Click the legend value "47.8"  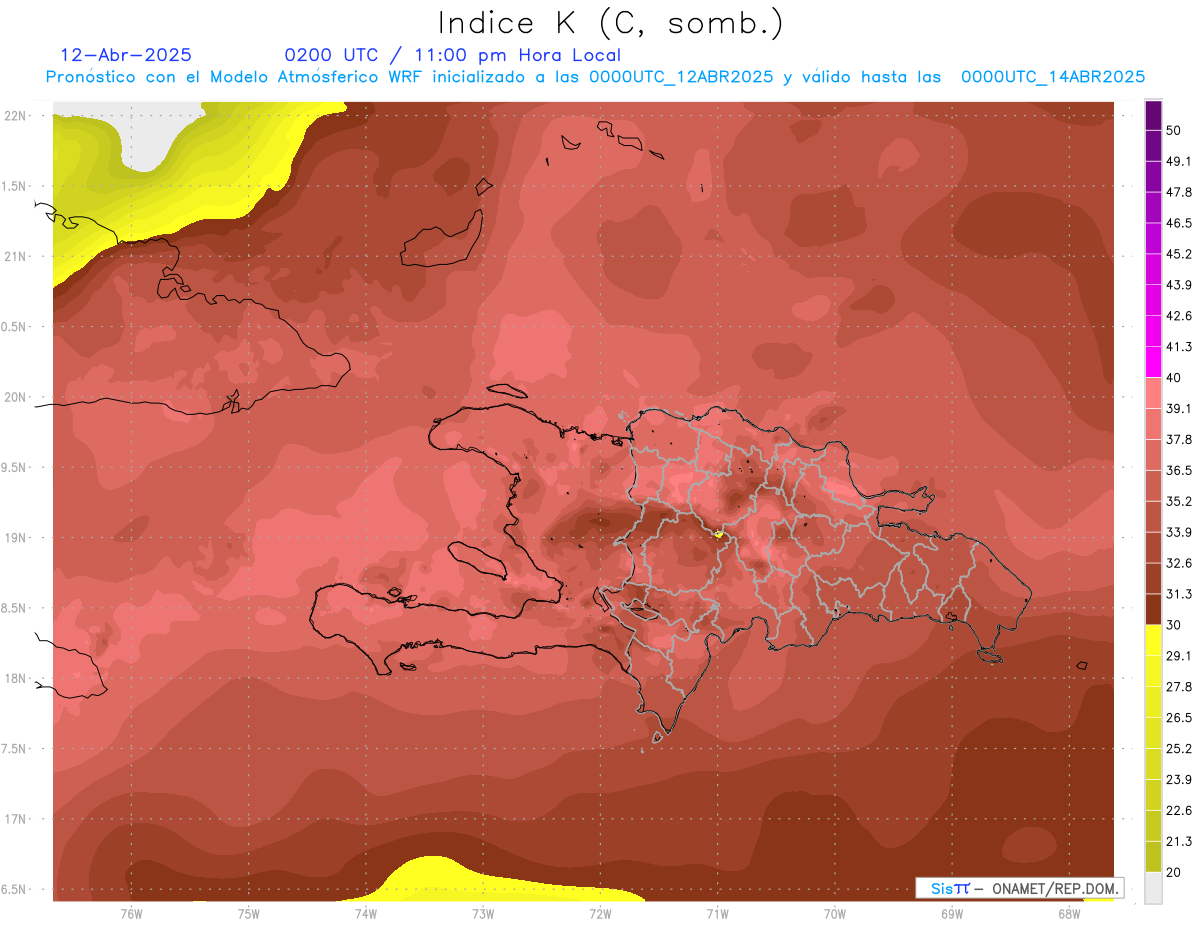1179,192
